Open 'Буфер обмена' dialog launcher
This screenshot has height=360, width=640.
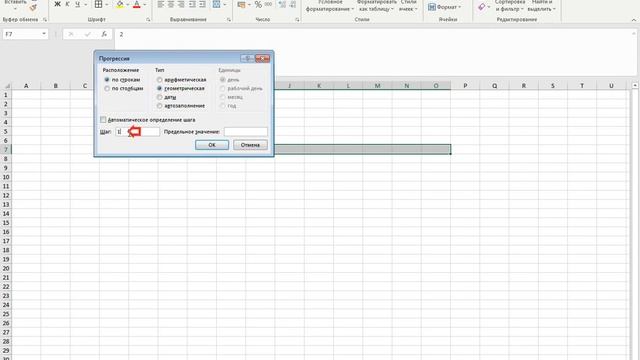45,20
